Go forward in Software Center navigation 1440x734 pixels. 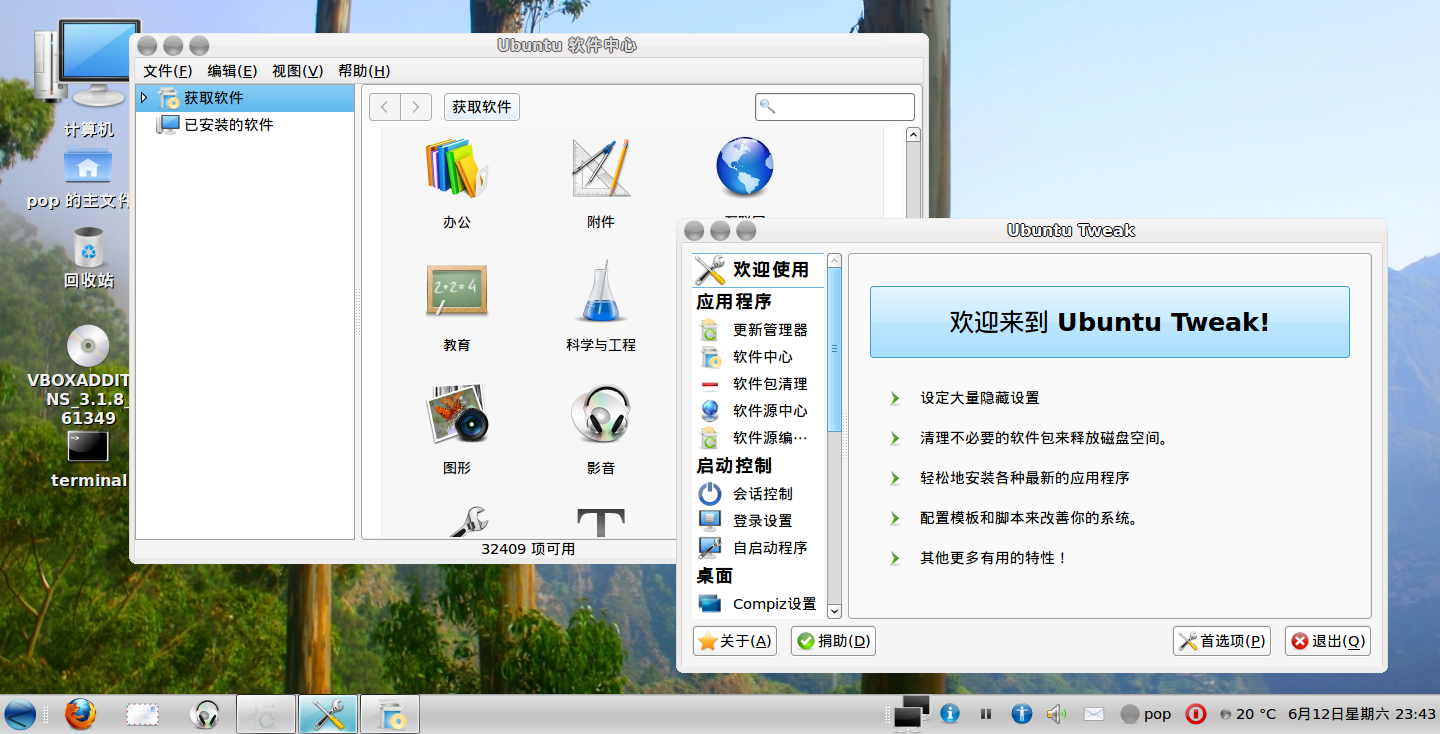(x=416, y=107)
